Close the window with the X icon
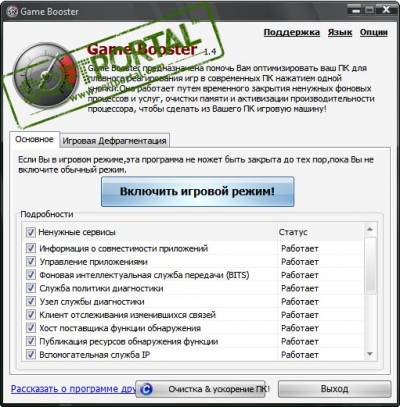 385,10
